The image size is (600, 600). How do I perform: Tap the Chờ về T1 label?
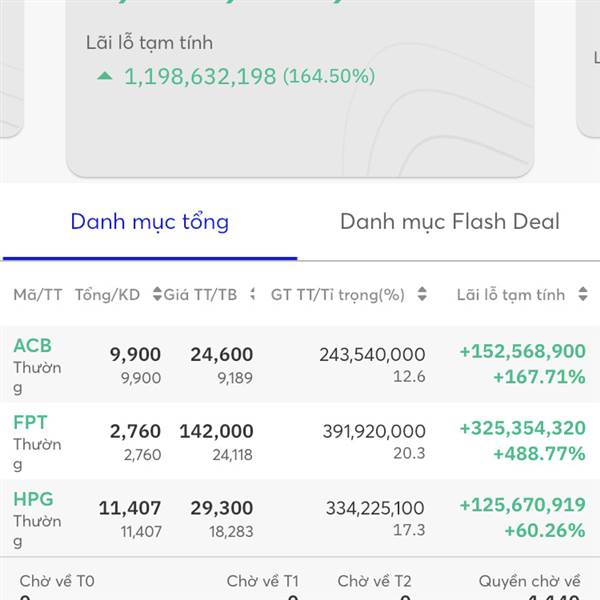(x=262, y=581)
